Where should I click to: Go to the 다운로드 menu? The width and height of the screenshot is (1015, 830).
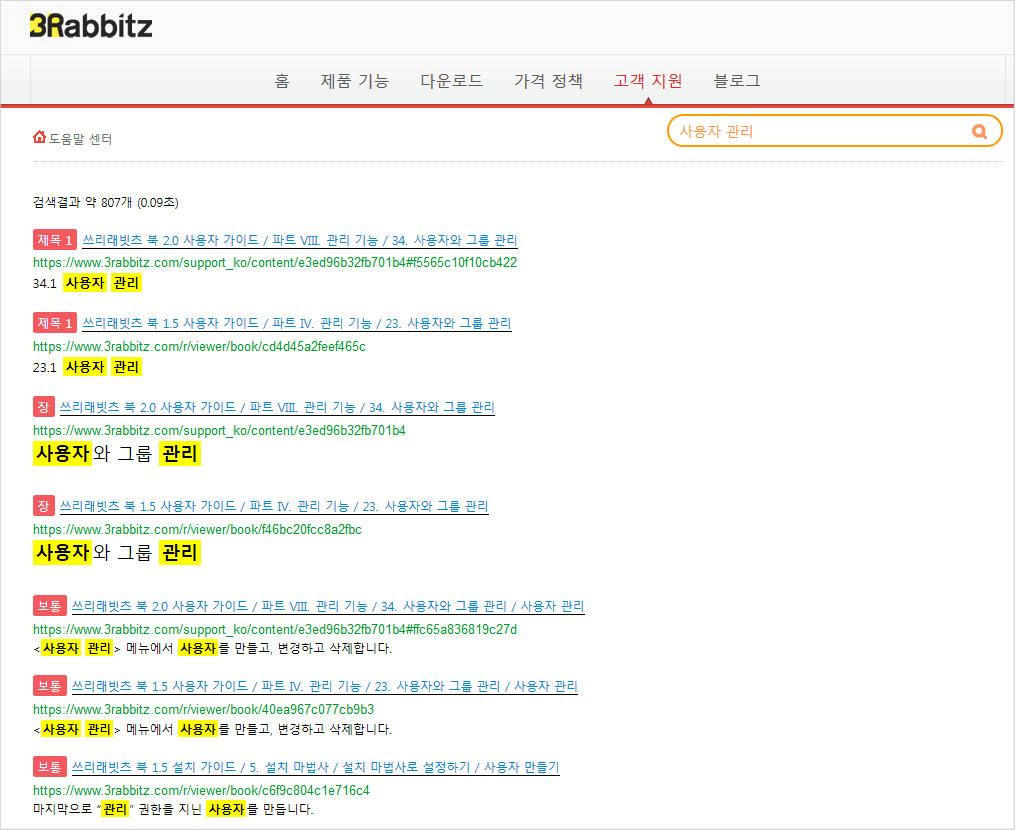click(452, 81)
